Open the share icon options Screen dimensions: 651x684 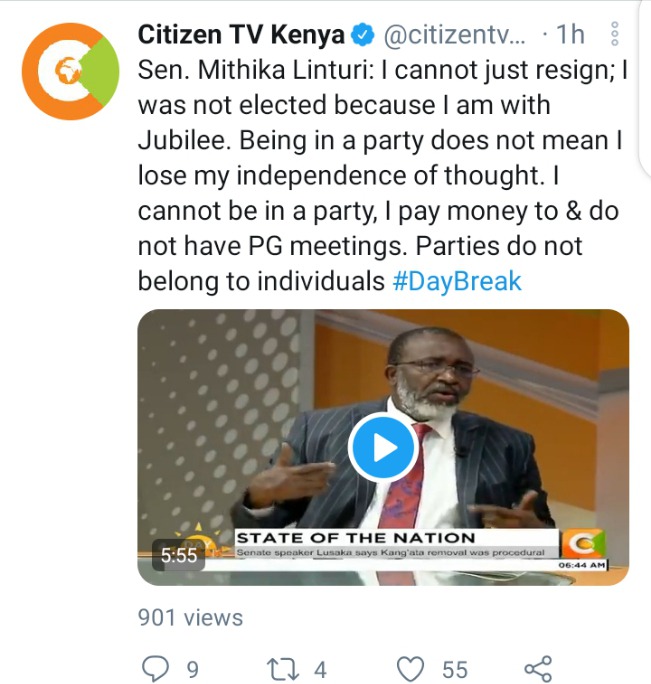pyautogui.click(x=538, y=669)
